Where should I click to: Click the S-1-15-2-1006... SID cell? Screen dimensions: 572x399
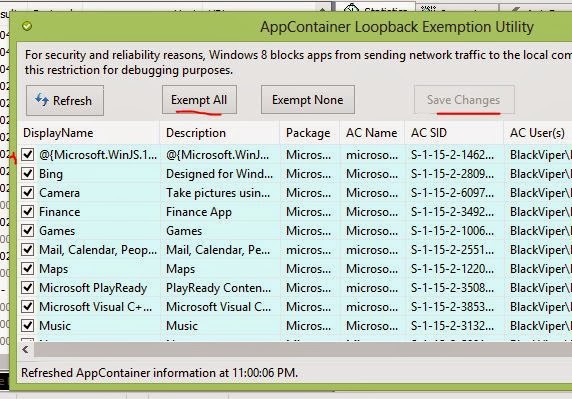(x=452, y=231)
